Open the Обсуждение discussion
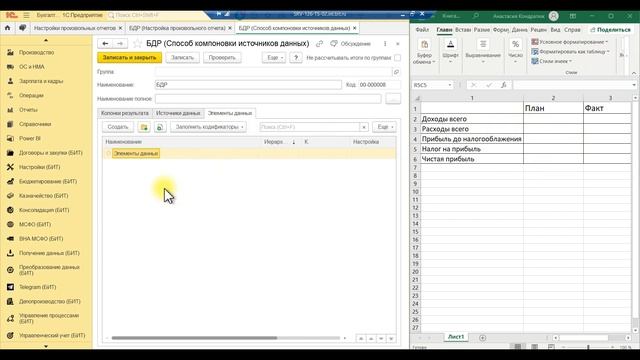 pos(351,44)
